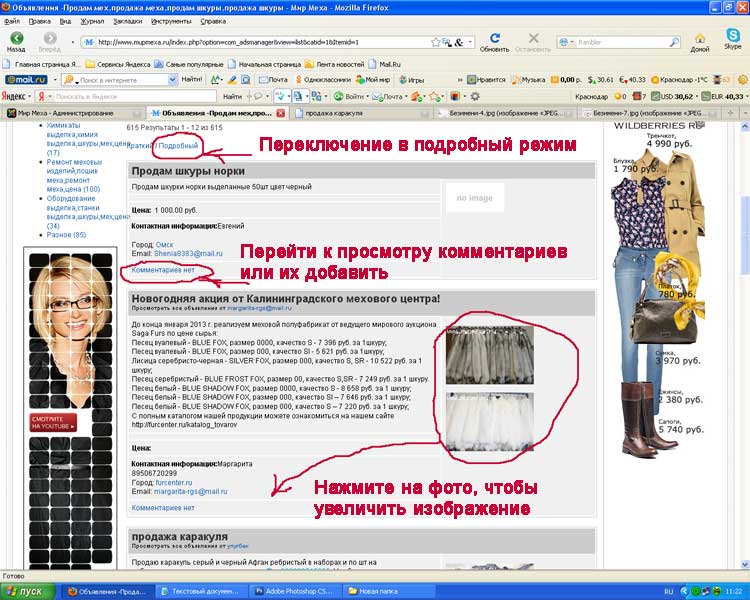Click the Rambler search magnifier icon
Screen dimensions: 750x600
tap(674, 42)
